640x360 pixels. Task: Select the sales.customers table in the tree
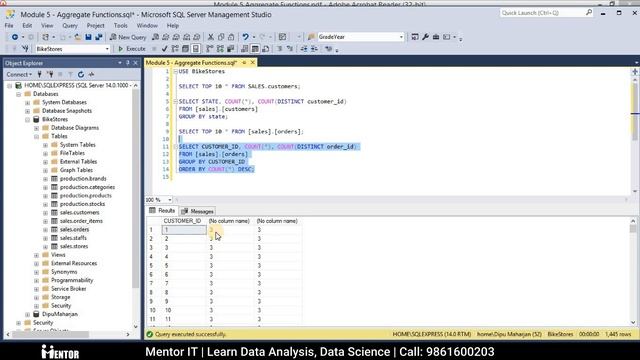[79, 213]
